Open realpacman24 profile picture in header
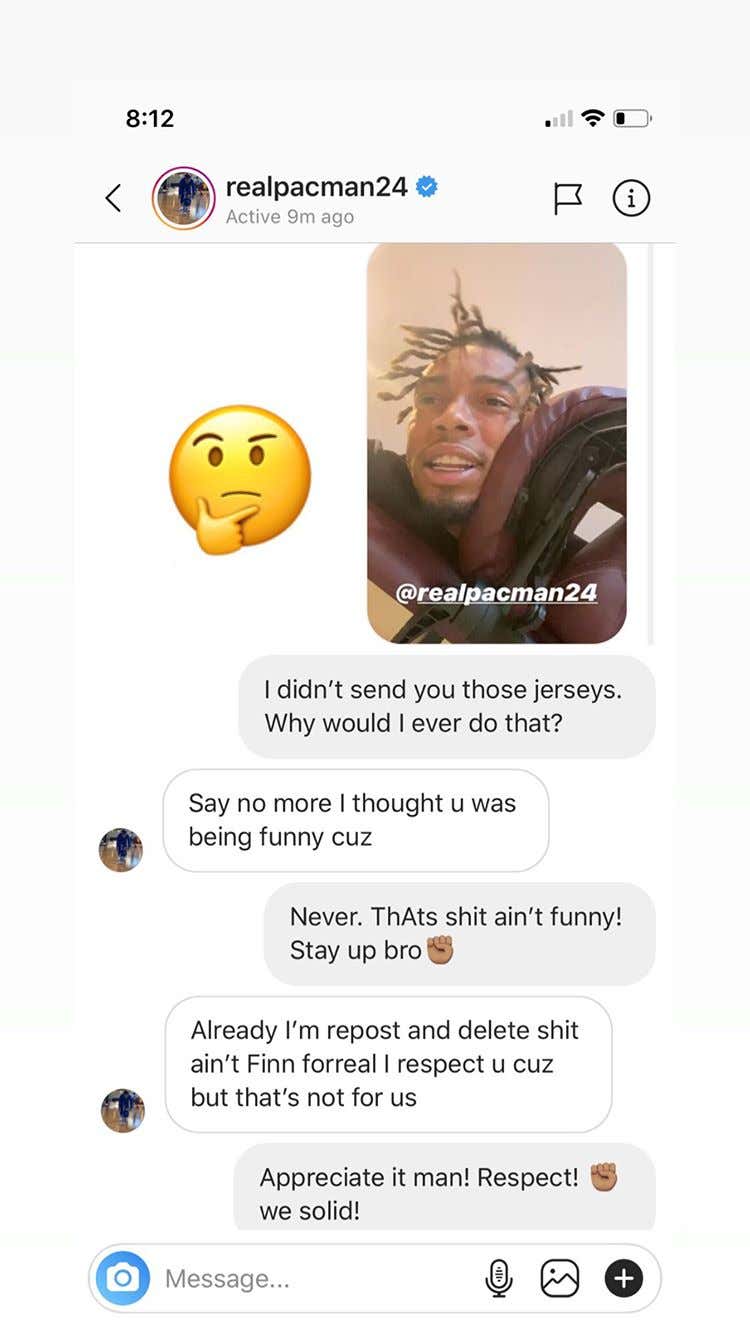Screen dimensions: 750x1333 point(183,198)
